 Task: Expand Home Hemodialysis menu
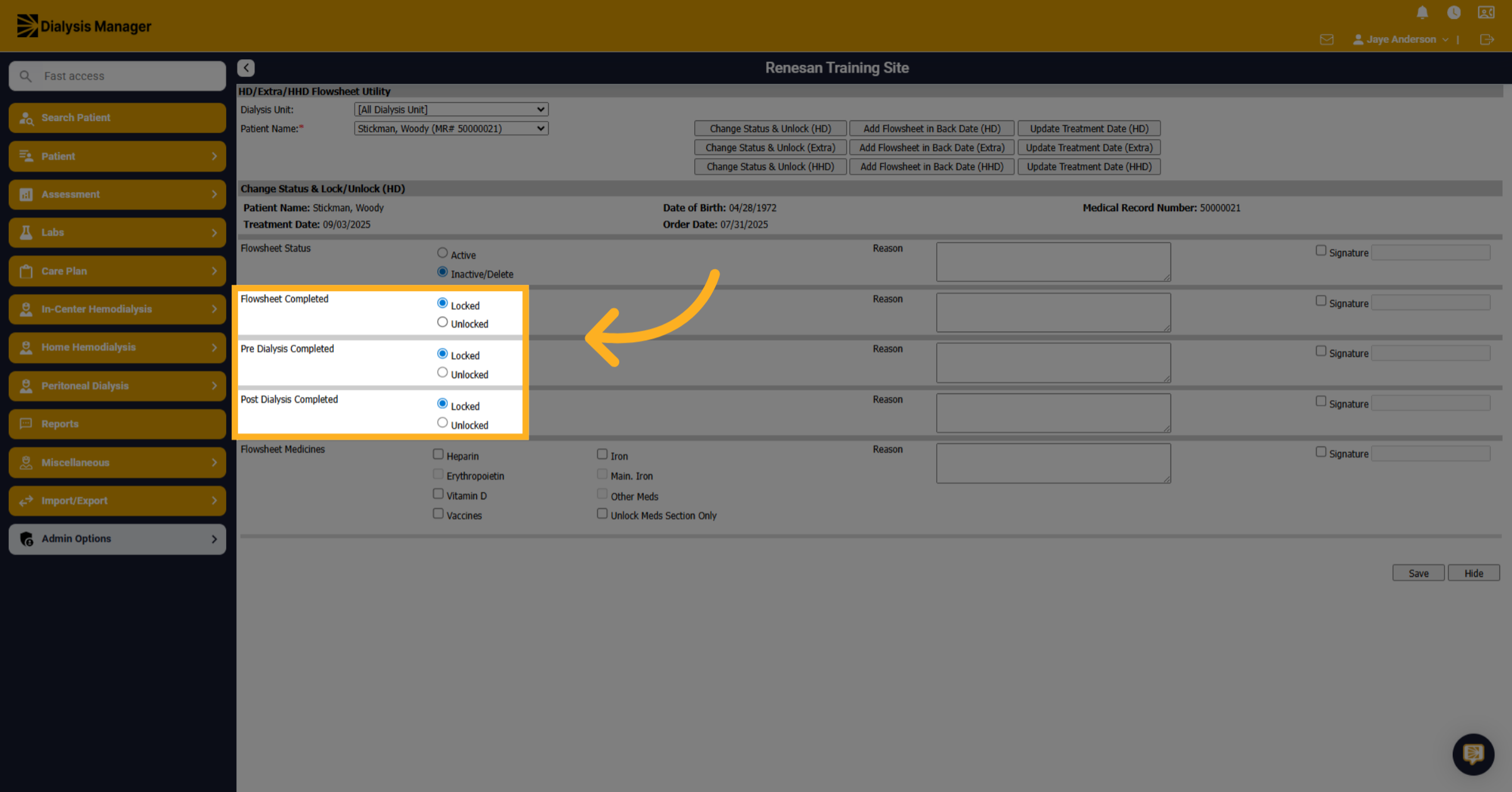[117, 347]
